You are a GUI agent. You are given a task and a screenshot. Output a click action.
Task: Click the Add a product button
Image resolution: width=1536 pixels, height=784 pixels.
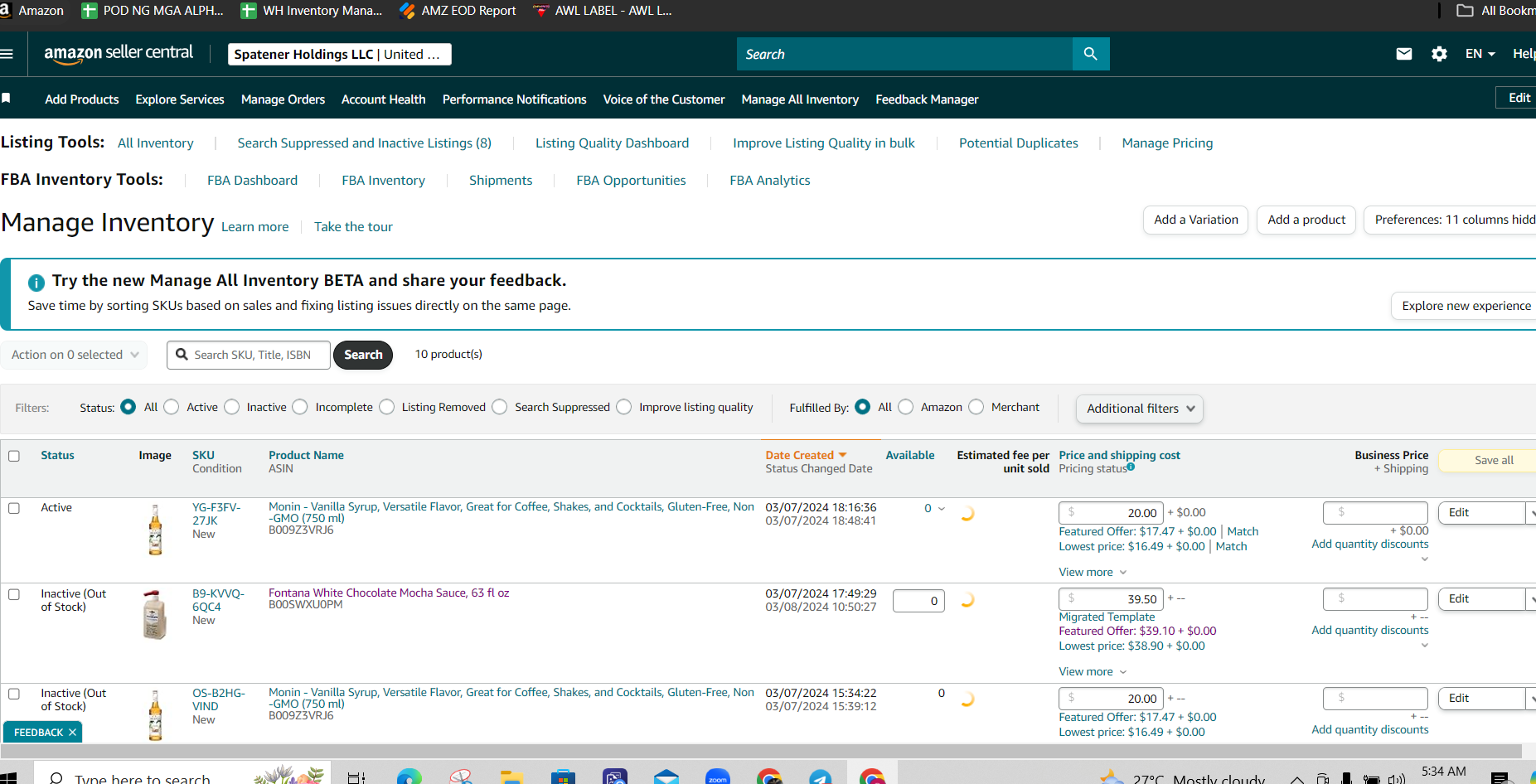(x=1306, y=220)
